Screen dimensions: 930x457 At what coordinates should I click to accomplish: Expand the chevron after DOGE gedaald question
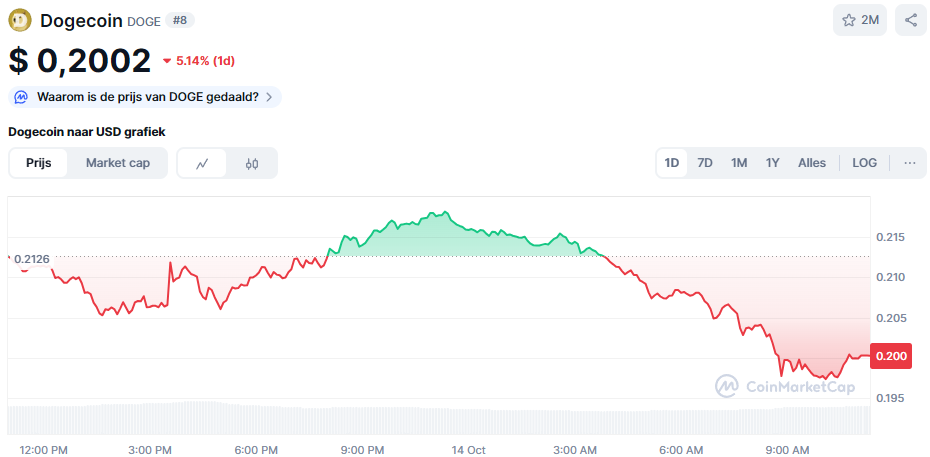click(x=269, y=97)
